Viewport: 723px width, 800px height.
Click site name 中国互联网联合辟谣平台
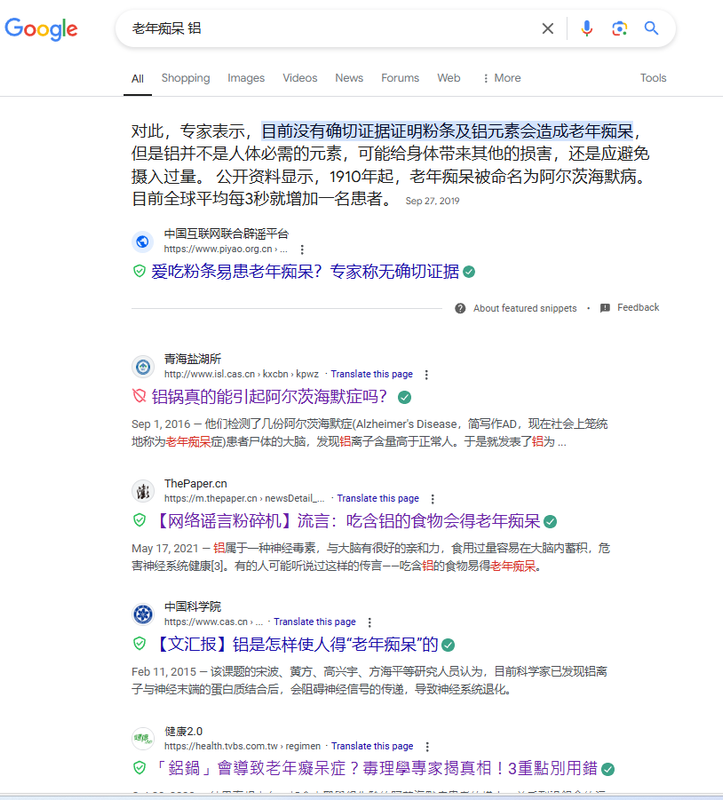(x=226, y=234)
